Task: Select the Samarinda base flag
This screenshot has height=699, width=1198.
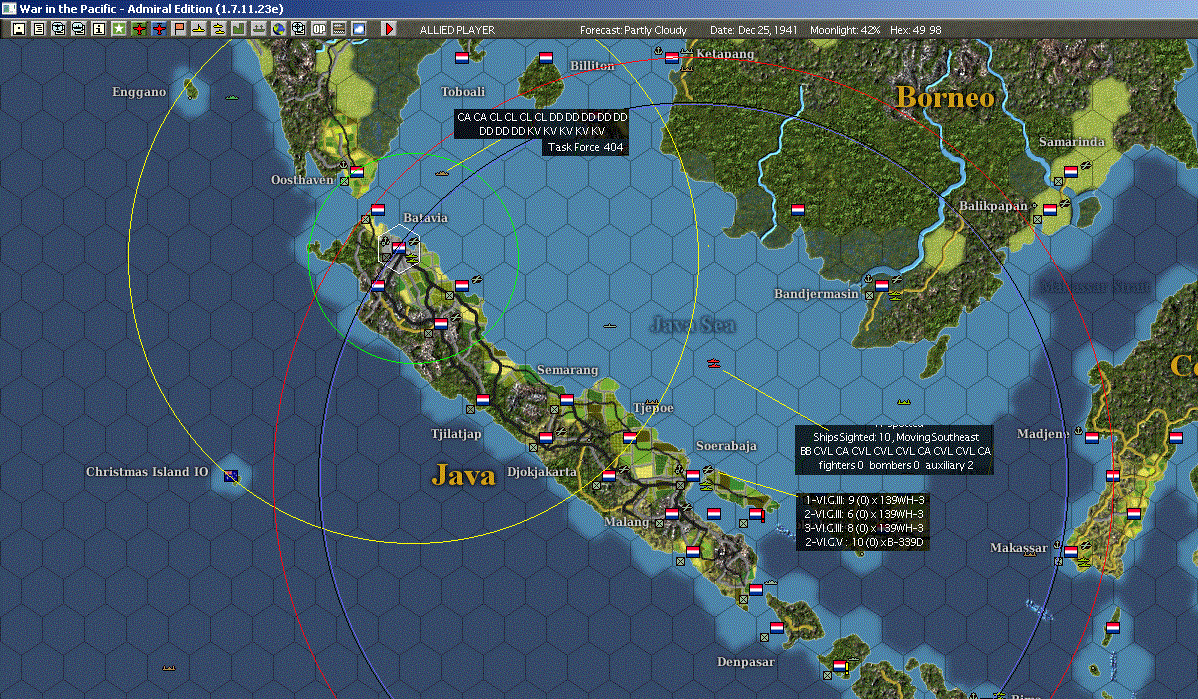Action: [x=1071, y=172]
